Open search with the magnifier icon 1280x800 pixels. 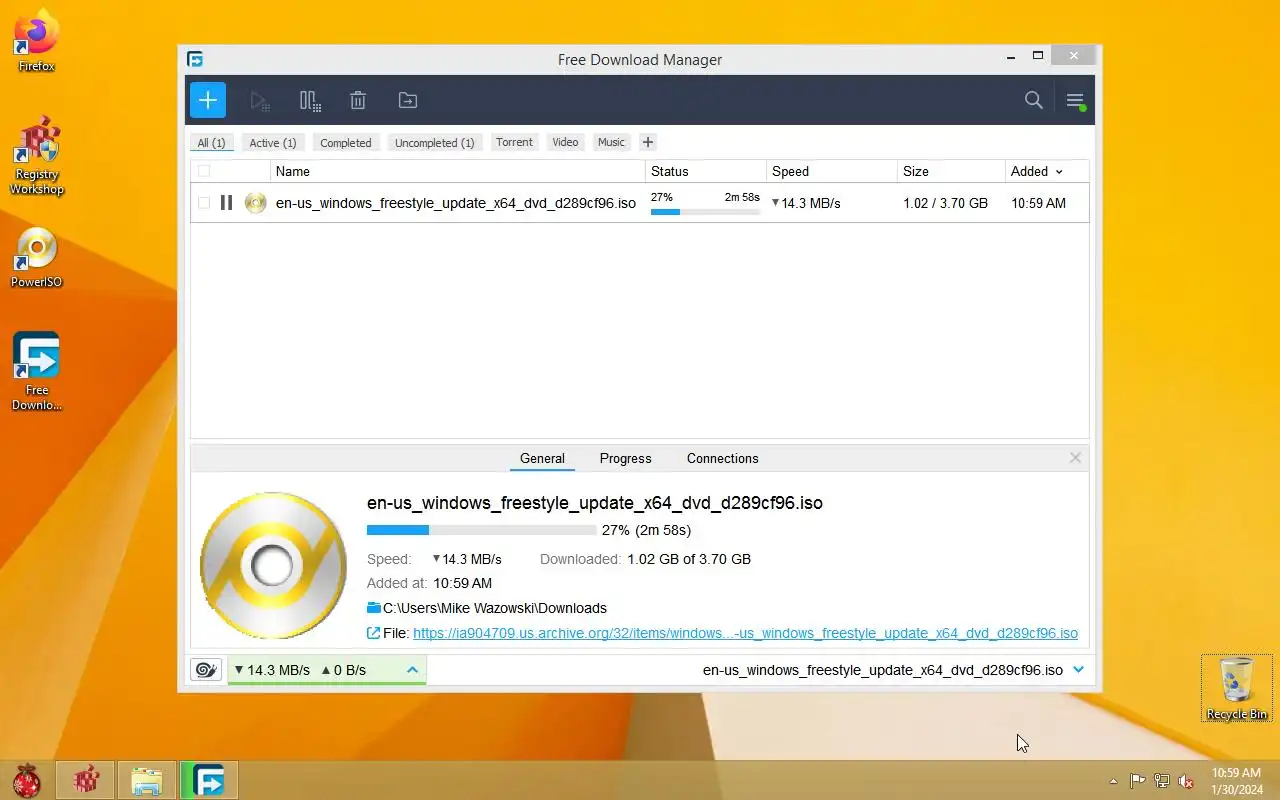coord(1034,100)
